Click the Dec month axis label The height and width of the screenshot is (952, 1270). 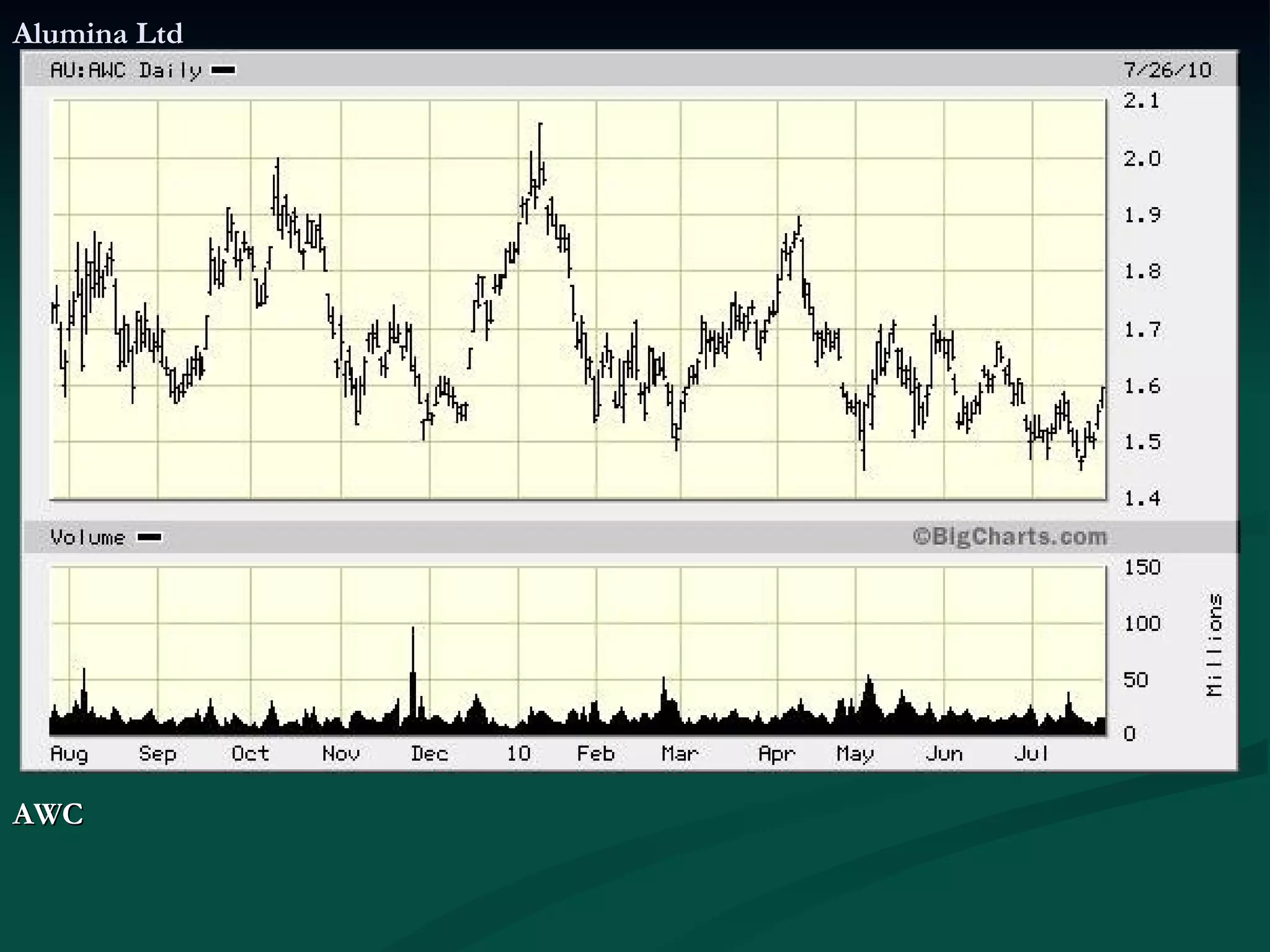429,754
